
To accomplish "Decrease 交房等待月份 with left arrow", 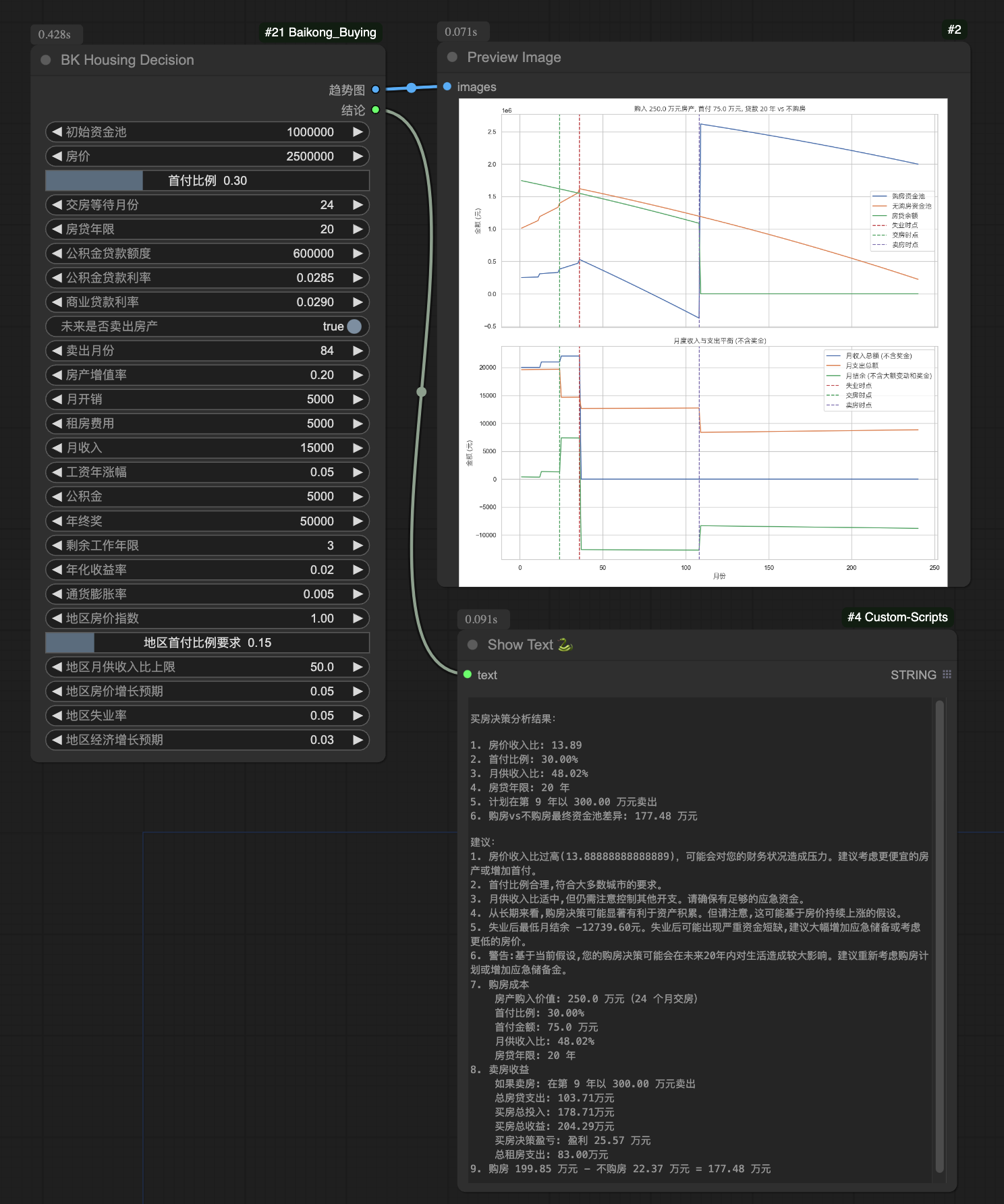I will 57,205.
